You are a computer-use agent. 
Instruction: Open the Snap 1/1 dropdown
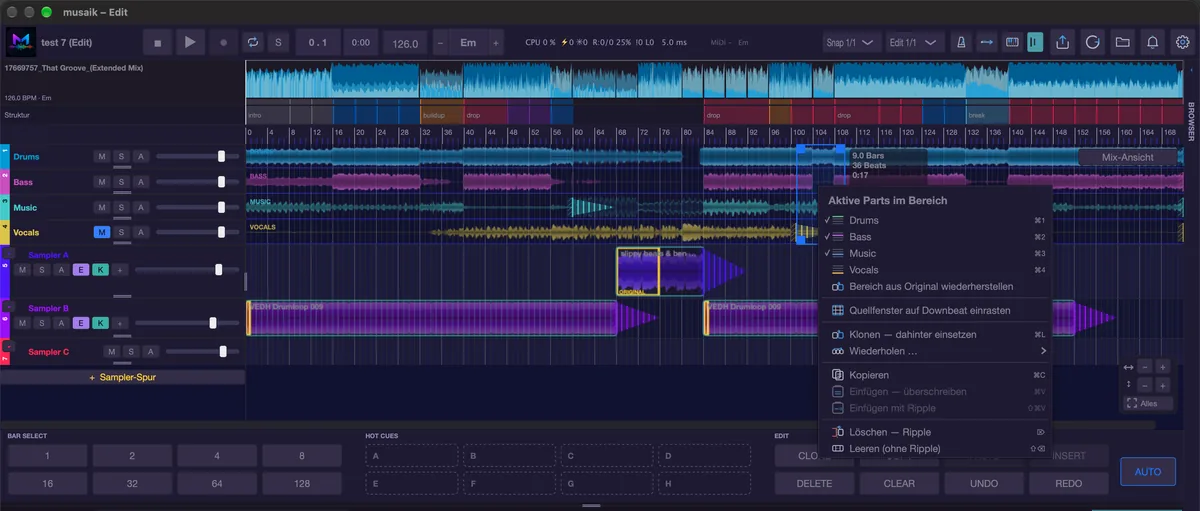[850, 43]
